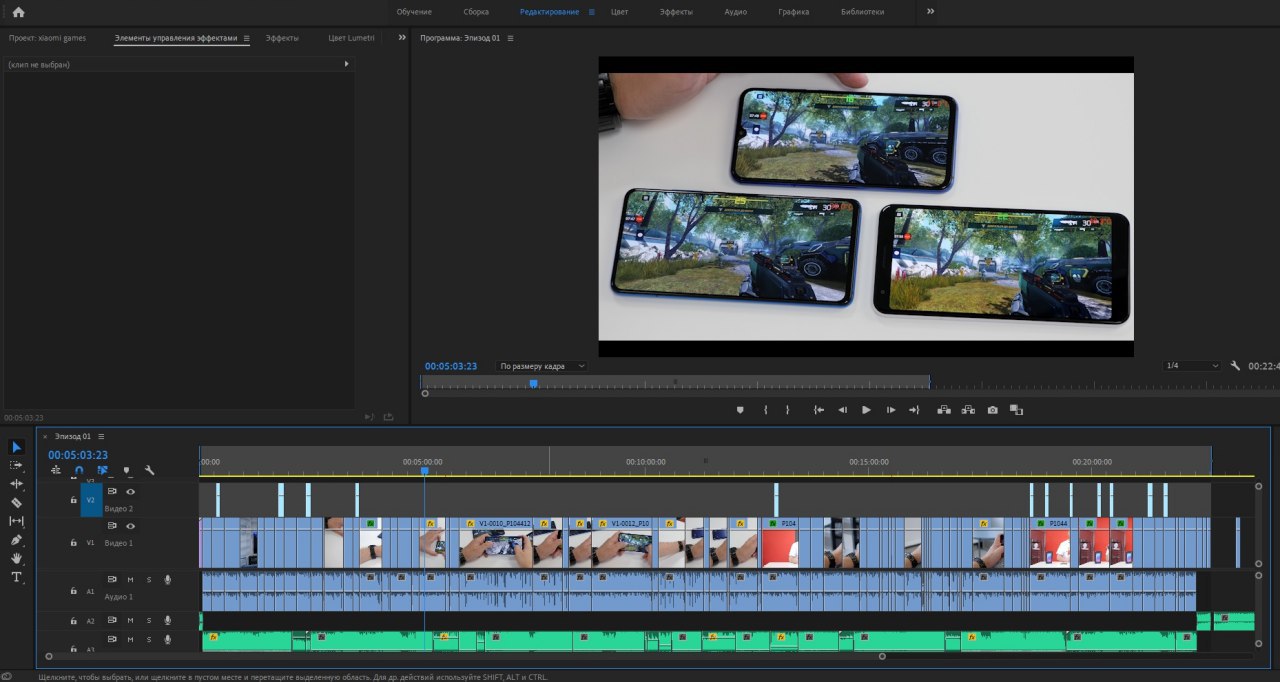Click Add Marker in program monitor
Screen dimensions: 1280x682
[x=740, y=410]
